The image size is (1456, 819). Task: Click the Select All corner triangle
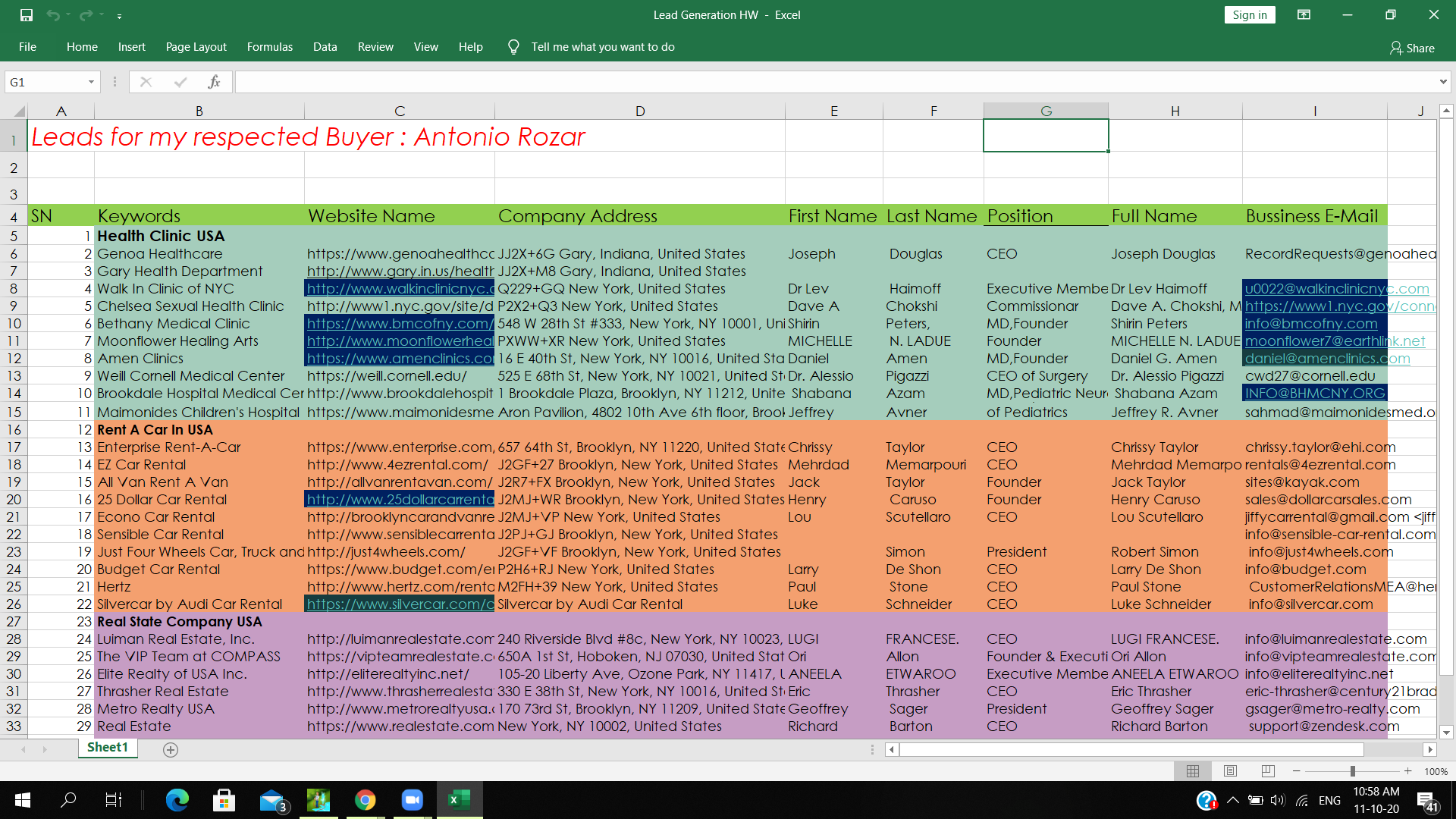[19, 111]
